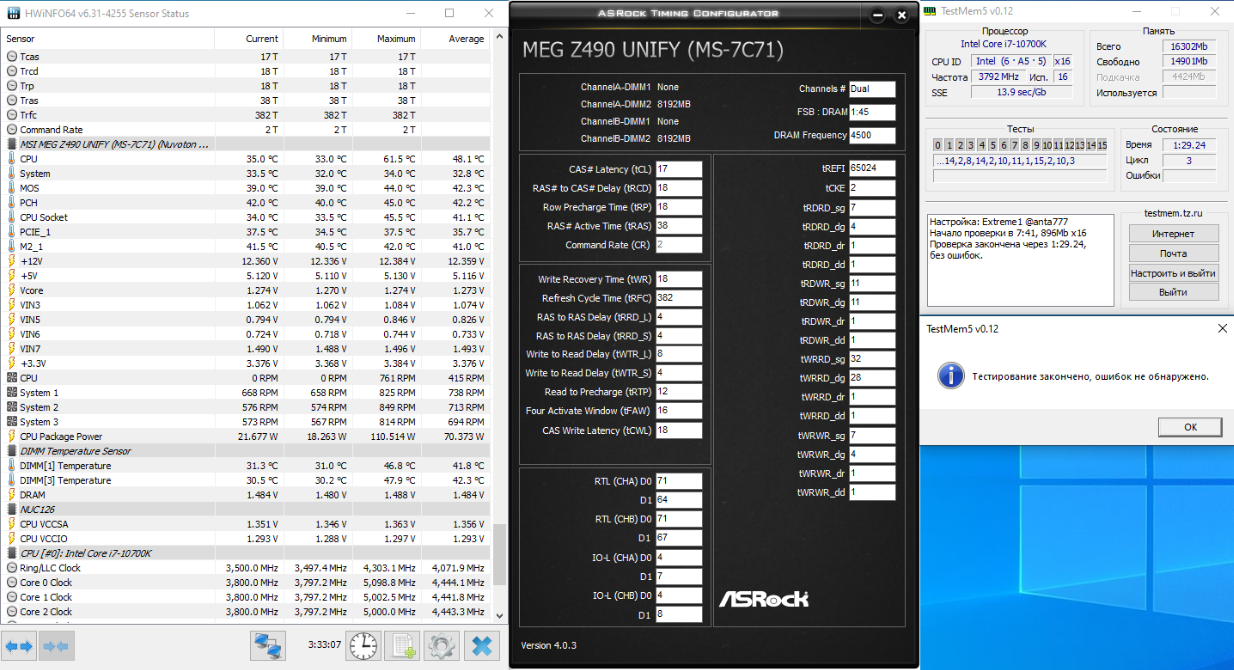The image size is (1234, 670).
Task: Click the Maximum column header
Action: 386,39
